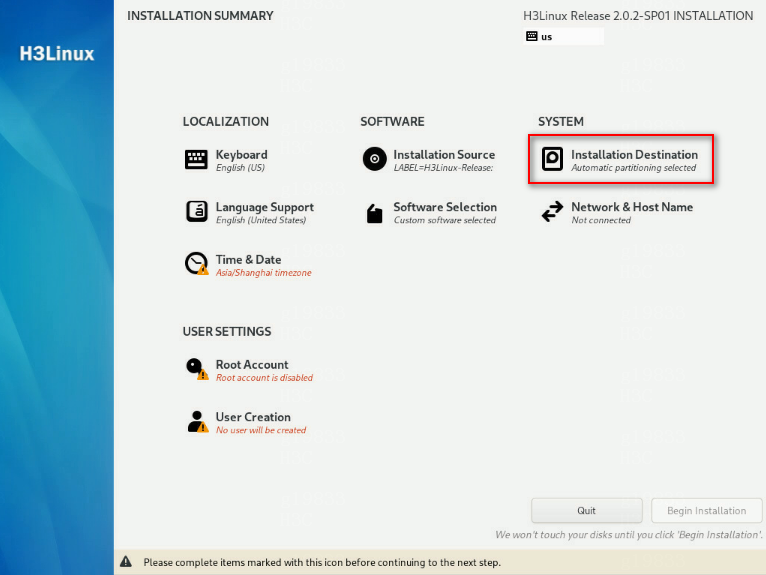Open the Software Selection label

coord(445,207)
